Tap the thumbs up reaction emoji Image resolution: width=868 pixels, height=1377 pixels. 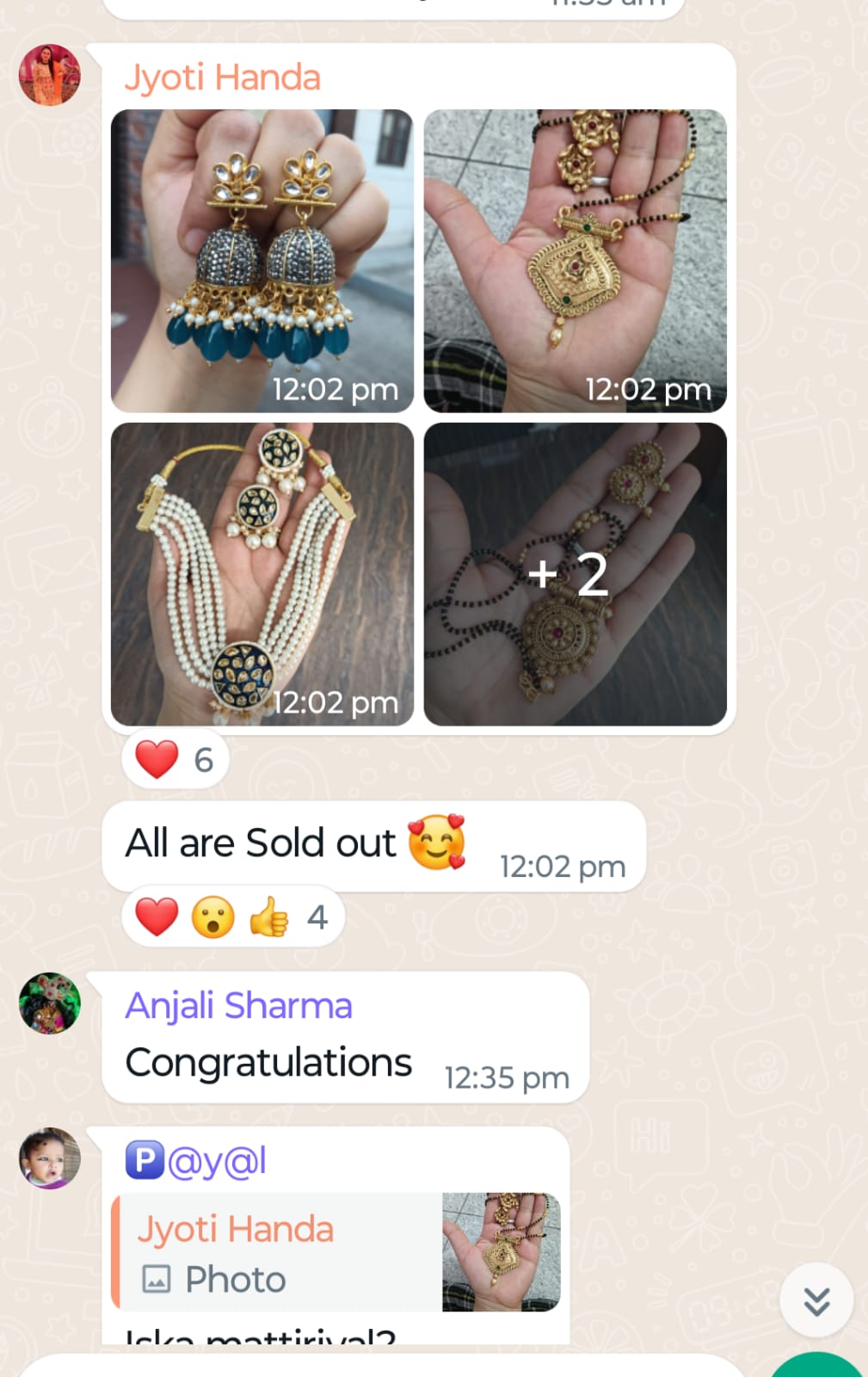coord(269,917)
